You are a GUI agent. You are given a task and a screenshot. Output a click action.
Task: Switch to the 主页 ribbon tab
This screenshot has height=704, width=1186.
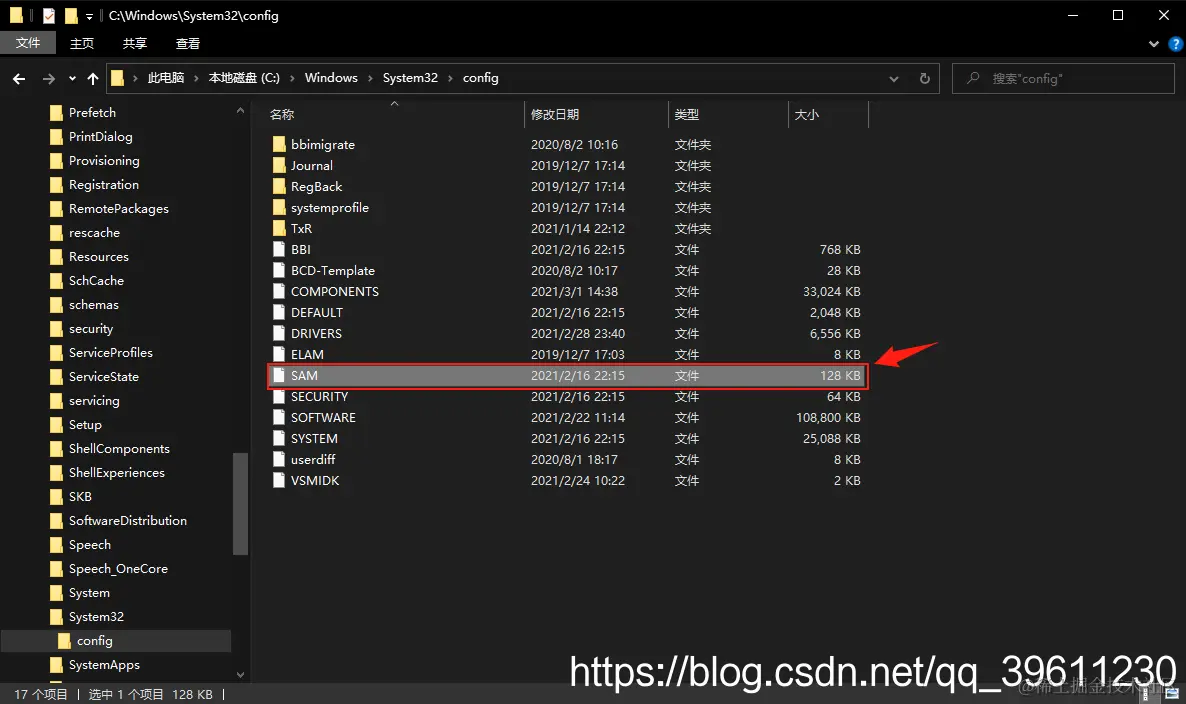82,44
